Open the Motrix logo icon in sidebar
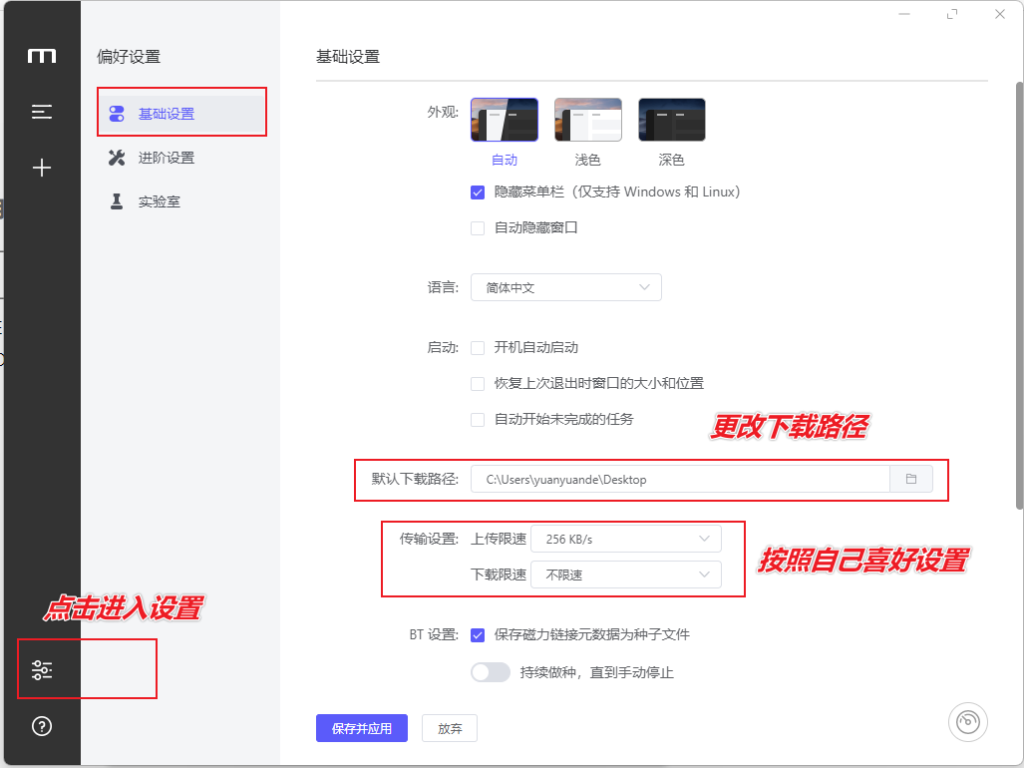Screen dimensions: 1024x768 pos(41,57)
